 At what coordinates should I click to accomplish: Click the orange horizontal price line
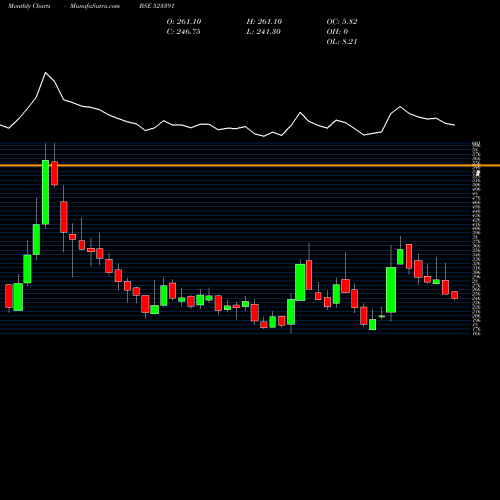click(250, 165)
